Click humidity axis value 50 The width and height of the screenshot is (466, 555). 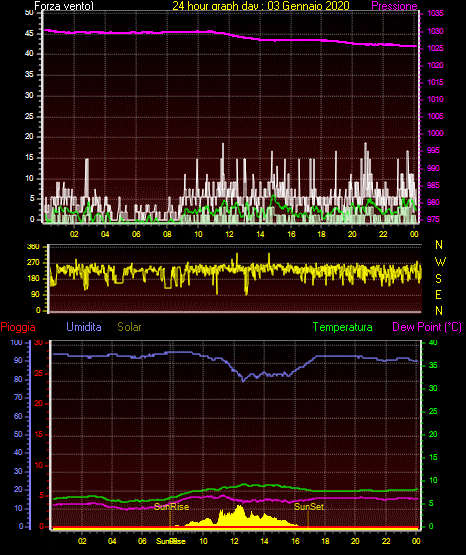tap(18, 434)
